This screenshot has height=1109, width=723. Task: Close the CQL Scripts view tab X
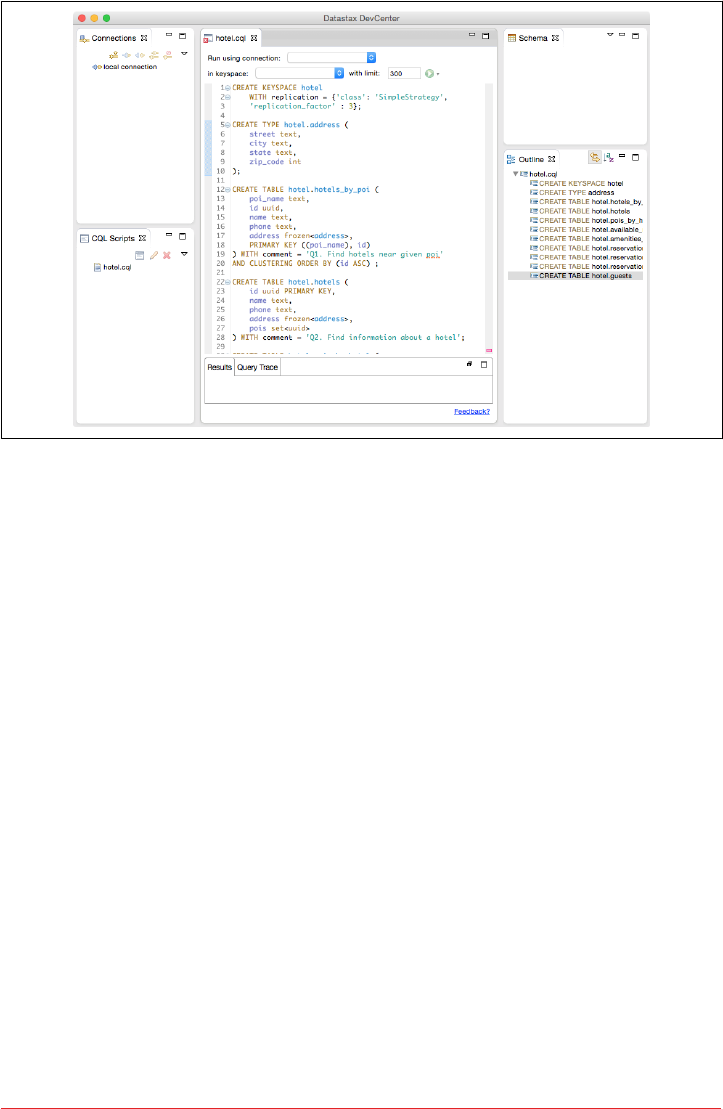click(142, 238)
